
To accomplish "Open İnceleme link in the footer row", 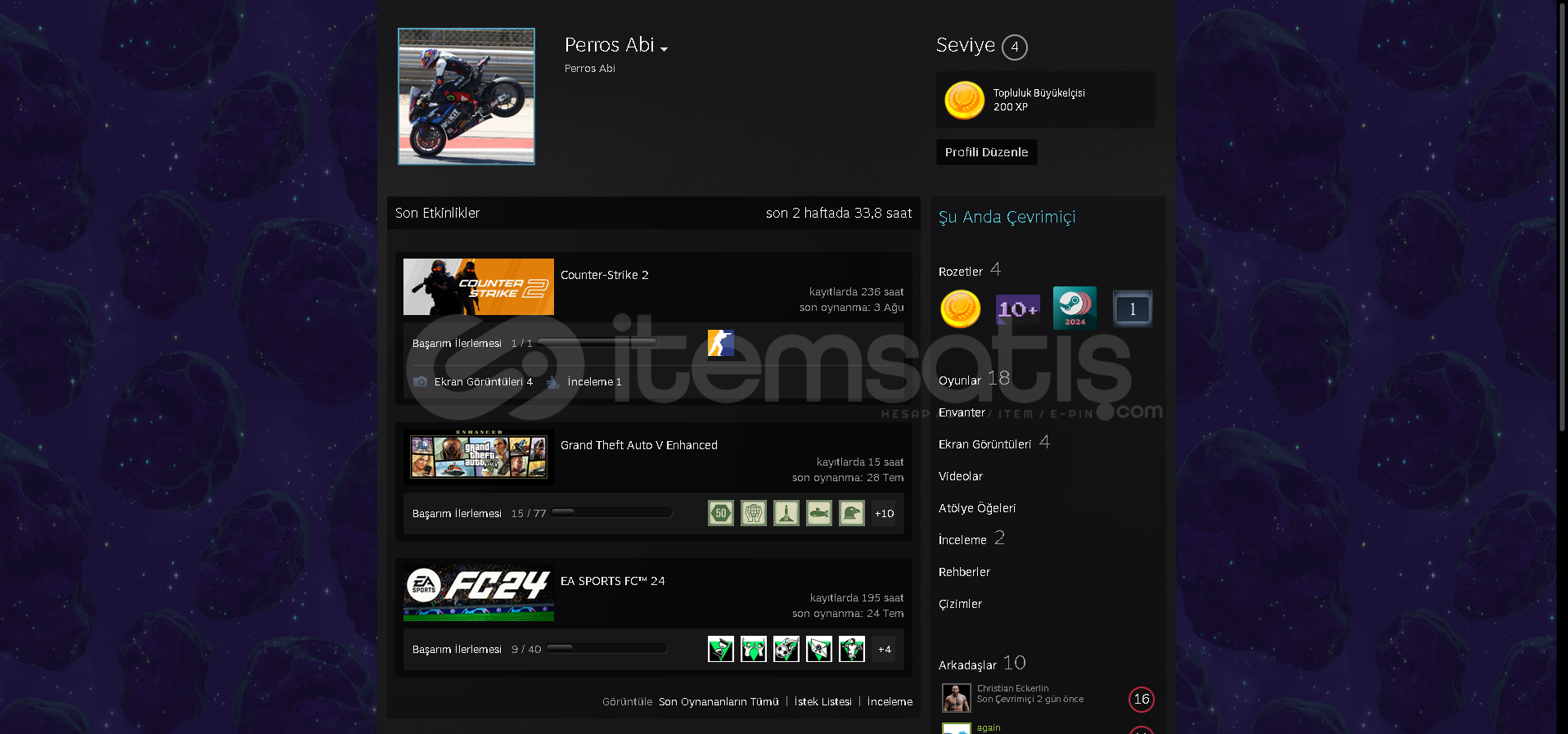I will pos(890,701).
